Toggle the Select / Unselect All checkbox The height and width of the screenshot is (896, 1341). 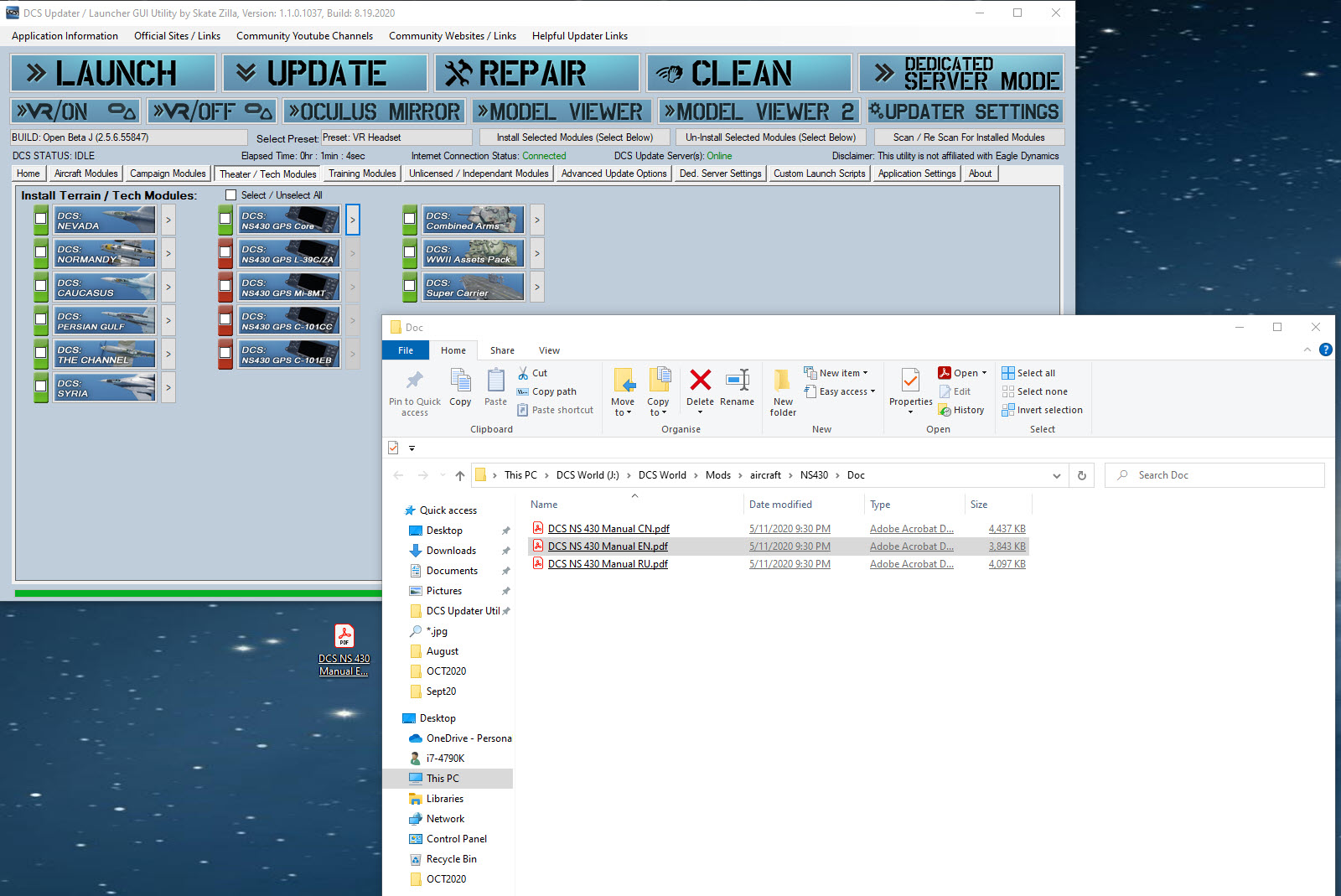pos(231,195)
